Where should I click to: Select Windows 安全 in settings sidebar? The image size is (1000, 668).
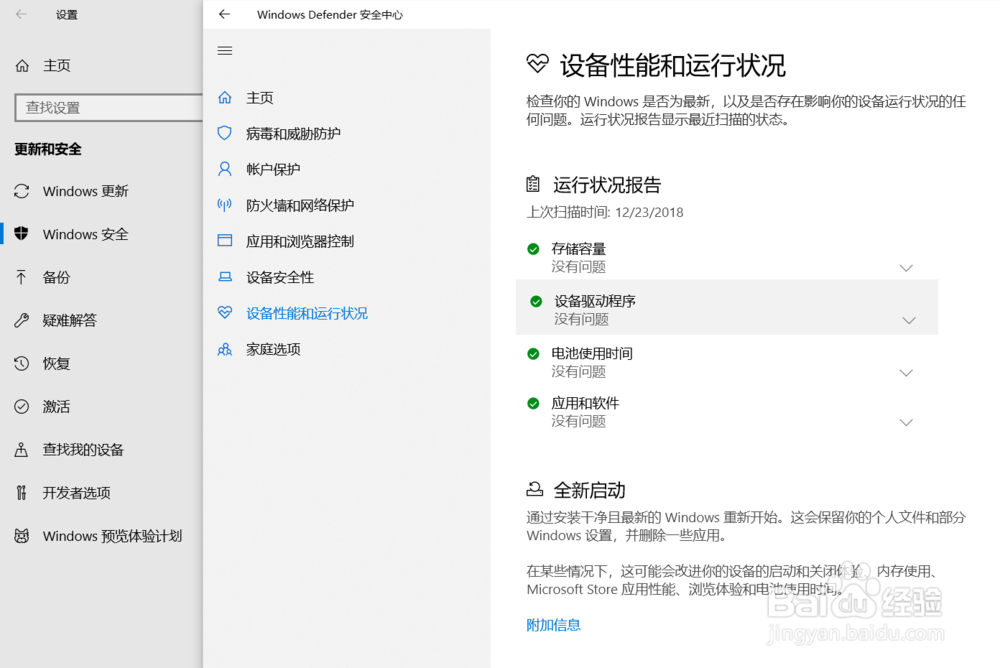tap(85, 234)
